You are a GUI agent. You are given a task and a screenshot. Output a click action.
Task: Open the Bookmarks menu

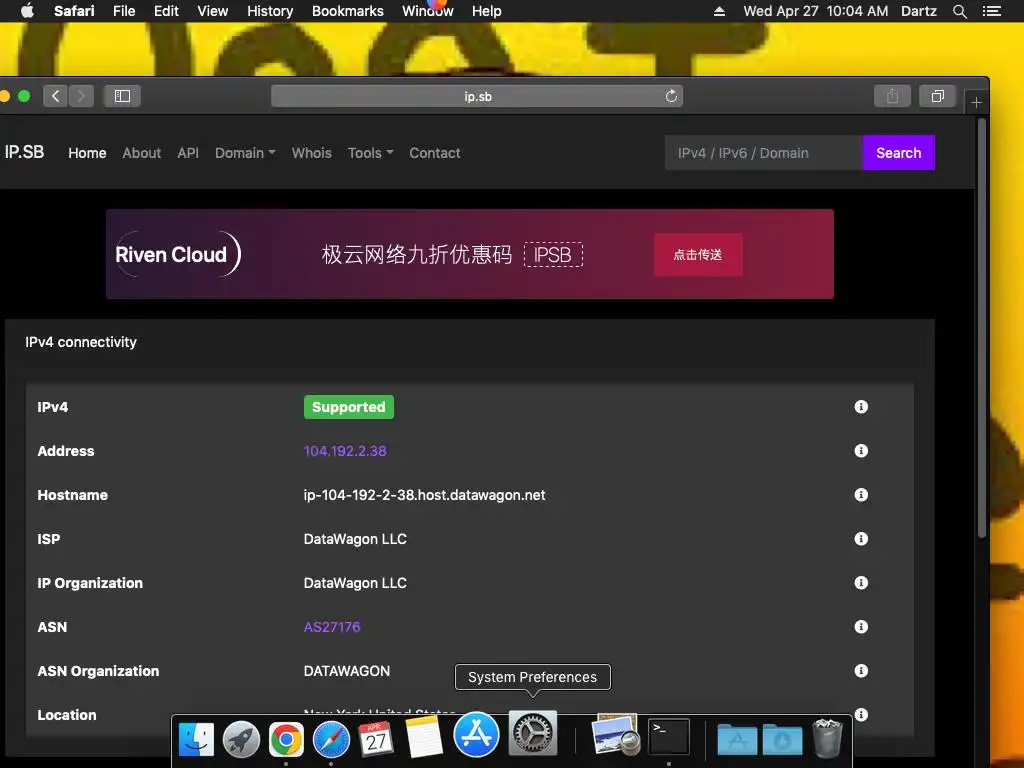coord(347,11)
